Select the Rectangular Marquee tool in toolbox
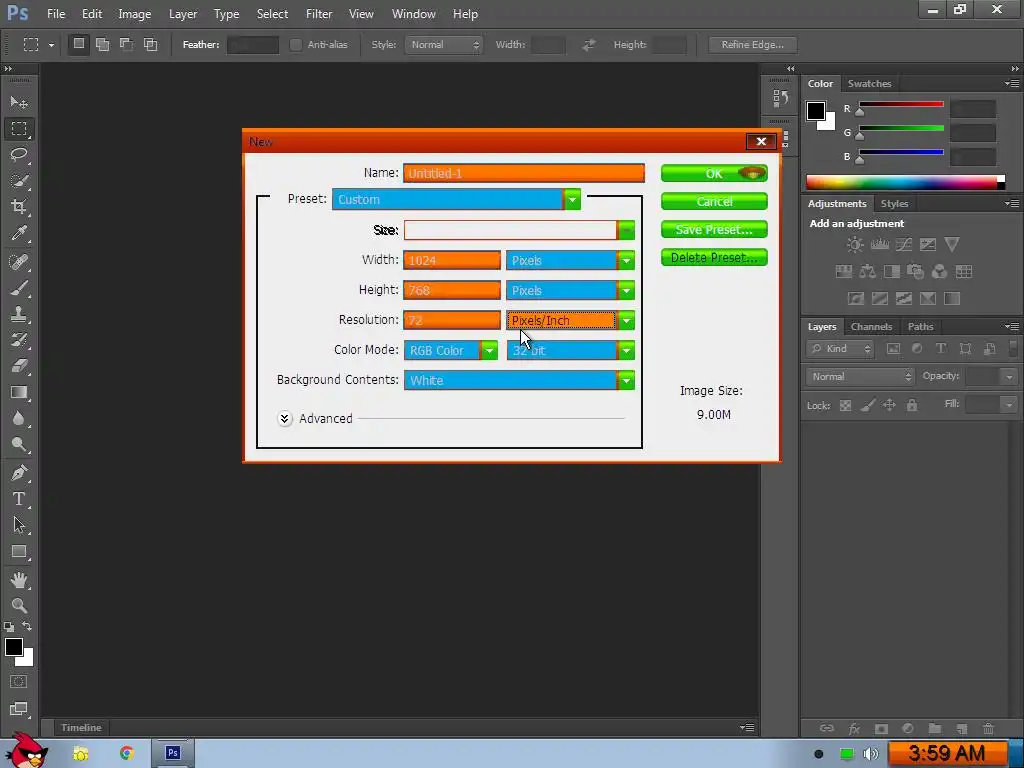 pos(18,129)
